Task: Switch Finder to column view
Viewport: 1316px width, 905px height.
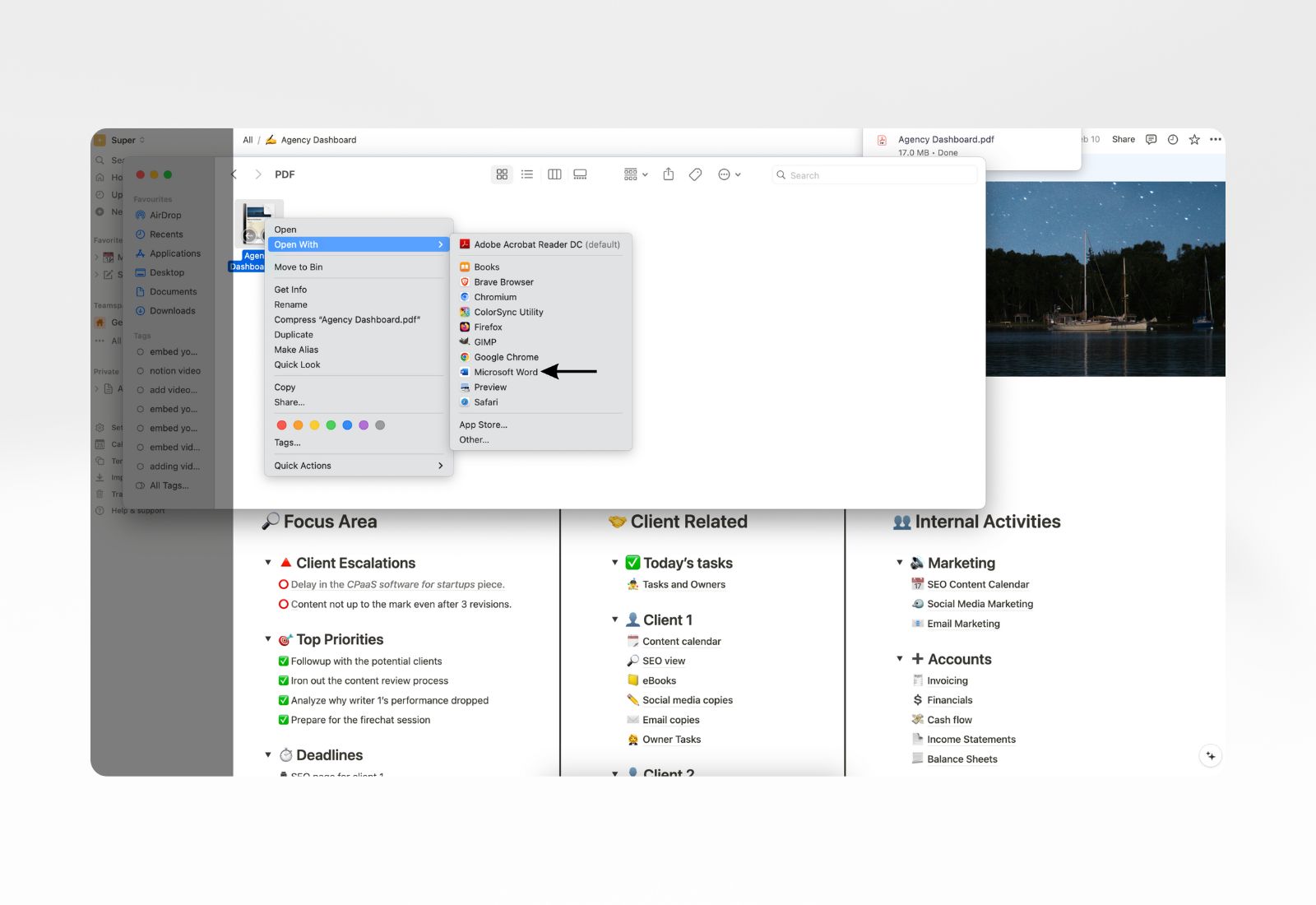Action: (x=554, y=174)
